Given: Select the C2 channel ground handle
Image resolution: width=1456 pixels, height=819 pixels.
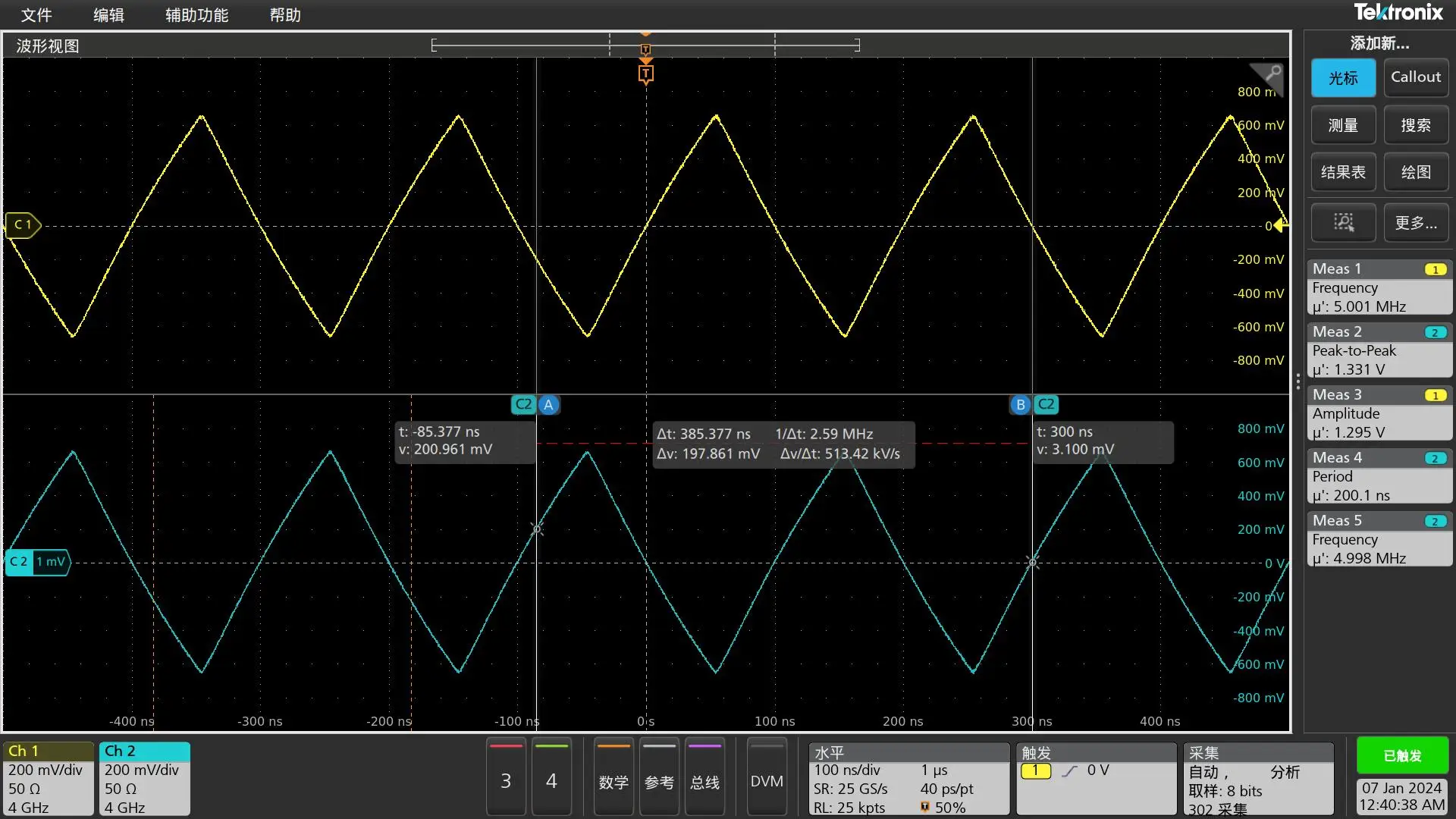Looking at the screenshot, I should 36,562.
